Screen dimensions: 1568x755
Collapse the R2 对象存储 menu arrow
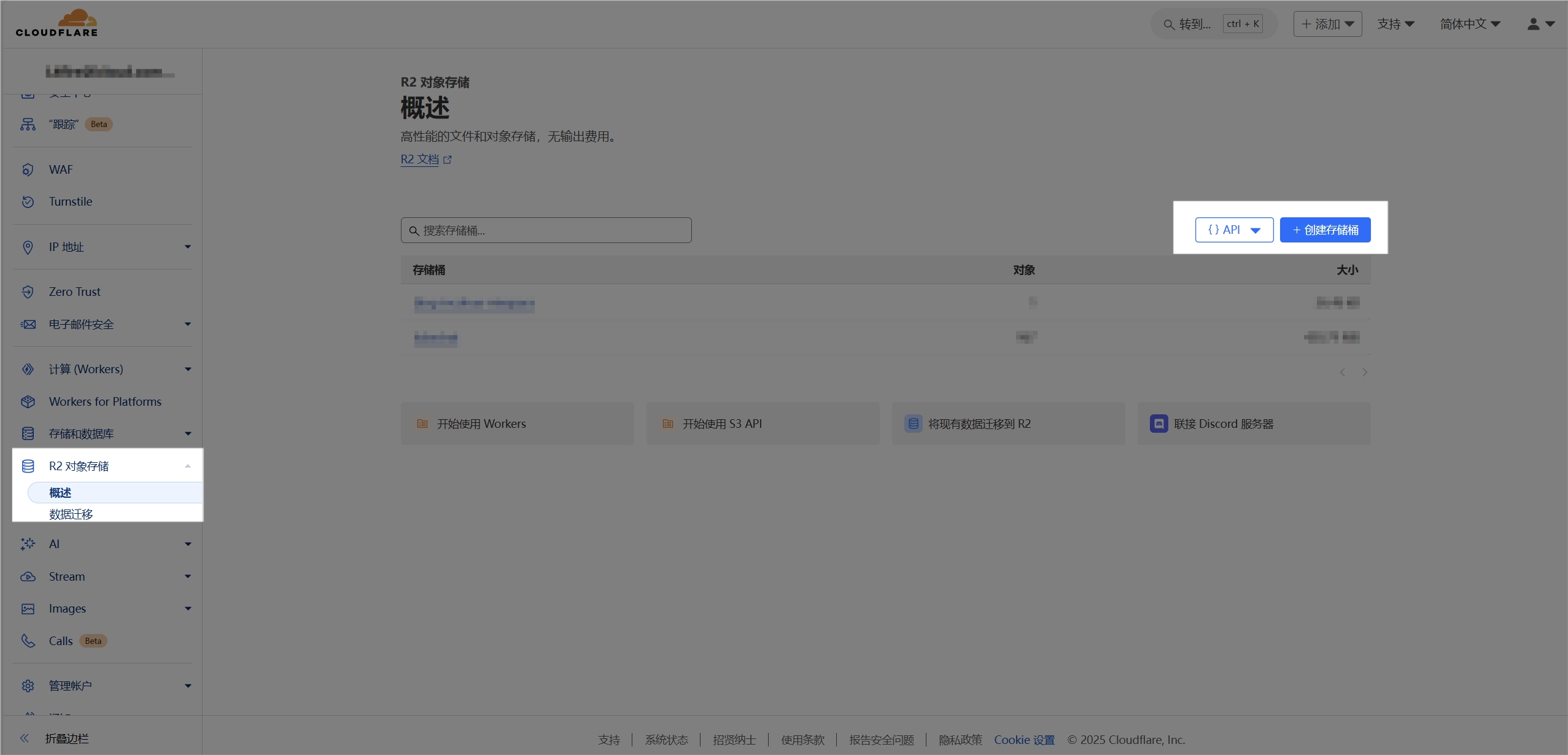pos(188,466)
